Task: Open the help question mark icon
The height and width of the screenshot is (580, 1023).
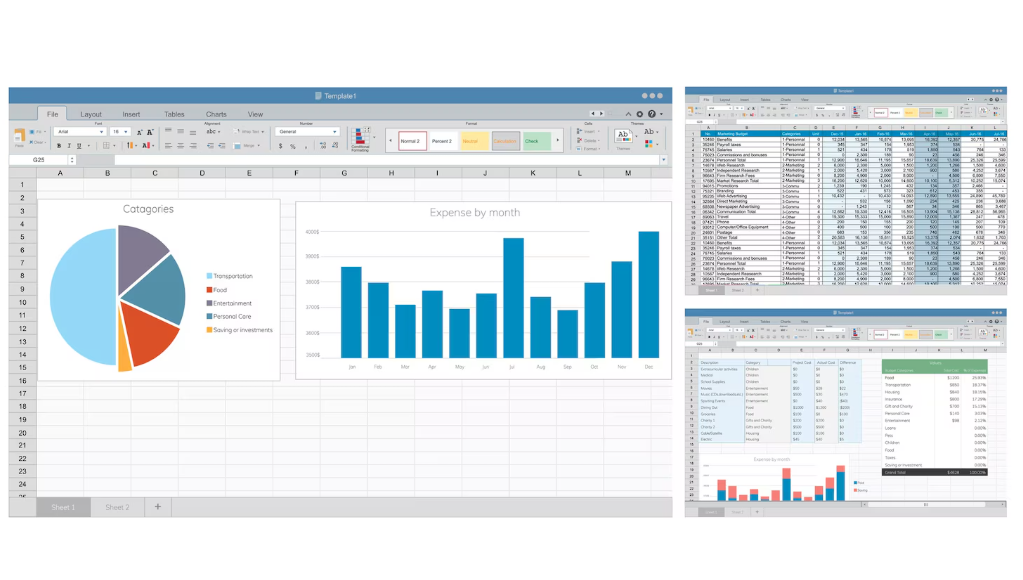Action: tap(651, 114)
